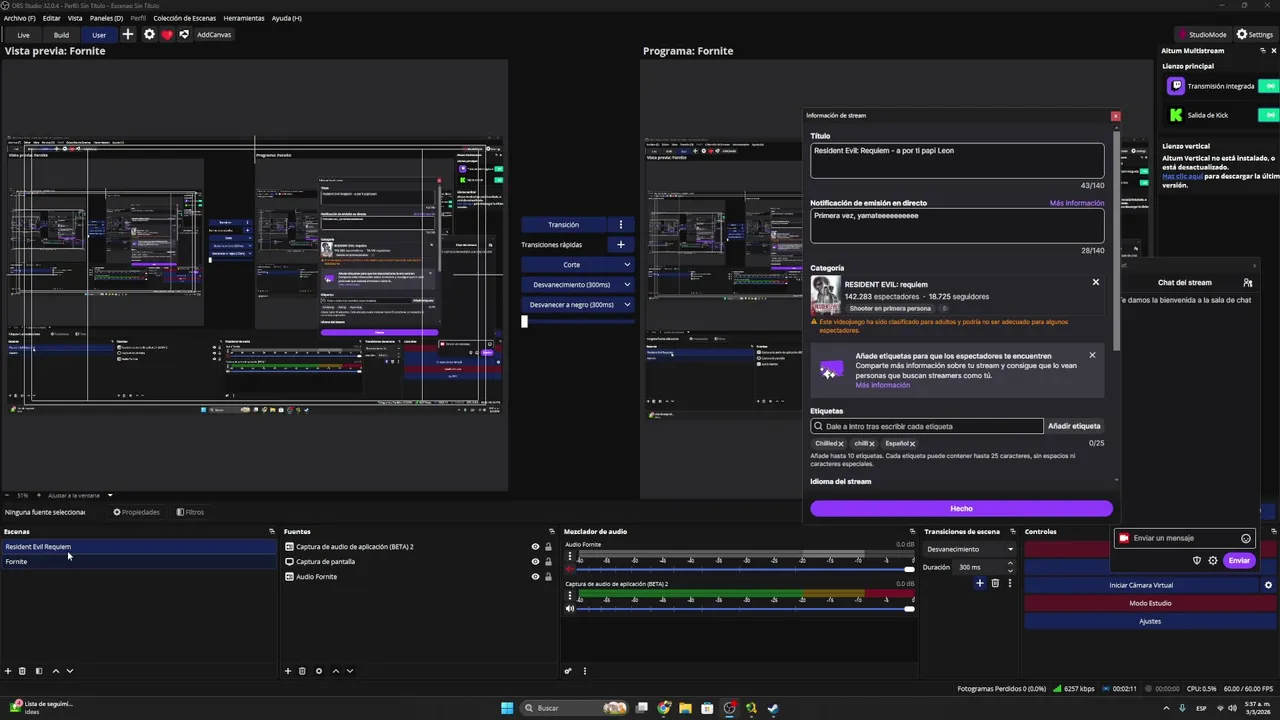Toggle visibility of Captura de audio de aplicación source
Screen dimensions: 1280x720
535,547
